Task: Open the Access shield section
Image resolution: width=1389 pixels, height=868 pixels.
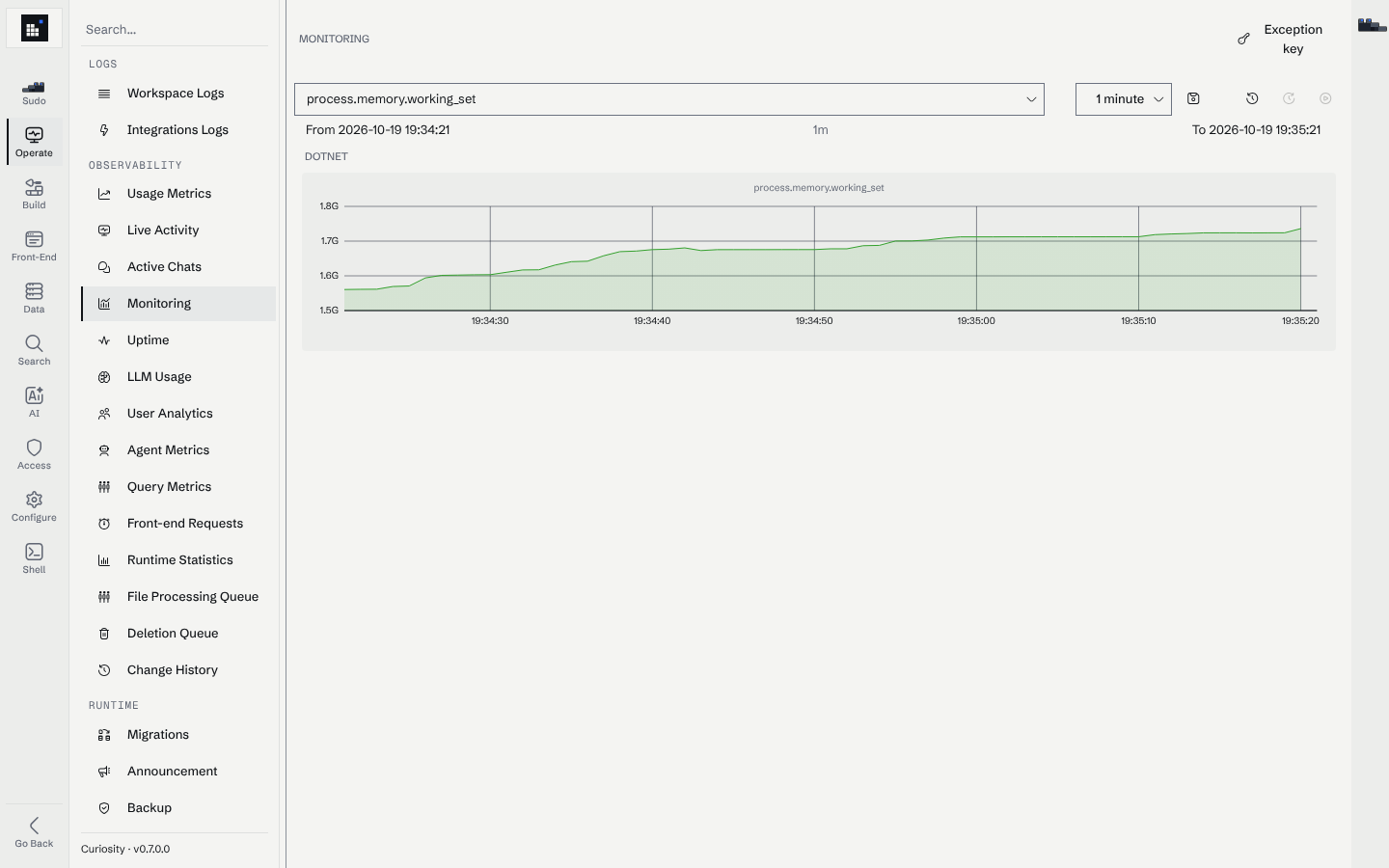Action: [34, 454]
